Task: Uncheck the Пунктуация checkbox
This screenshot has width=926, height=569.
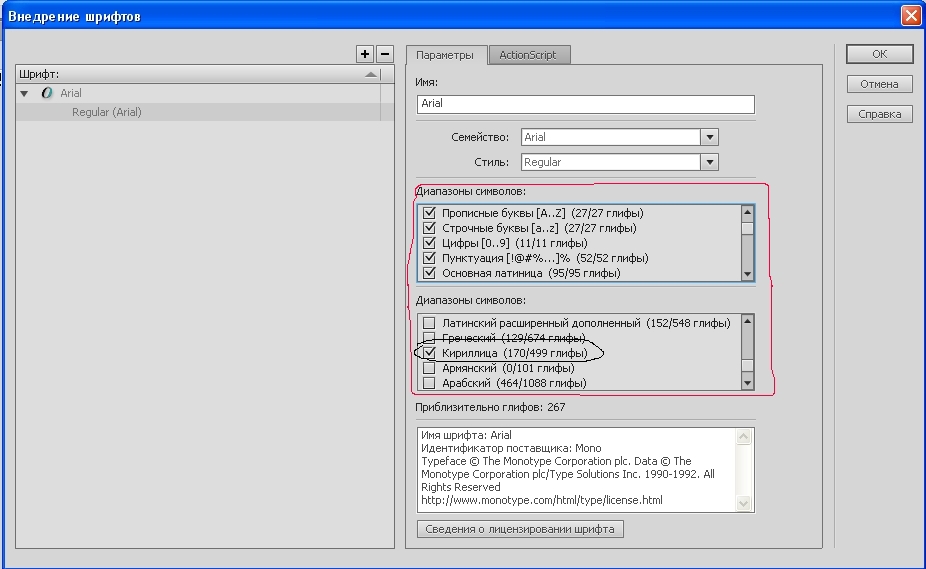Action: coord(429,258)
